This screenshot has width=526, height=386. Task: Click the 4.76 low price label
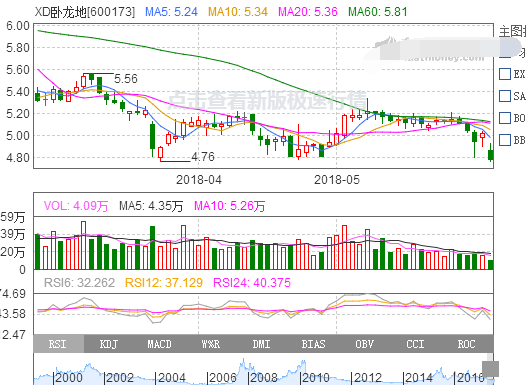203,157
